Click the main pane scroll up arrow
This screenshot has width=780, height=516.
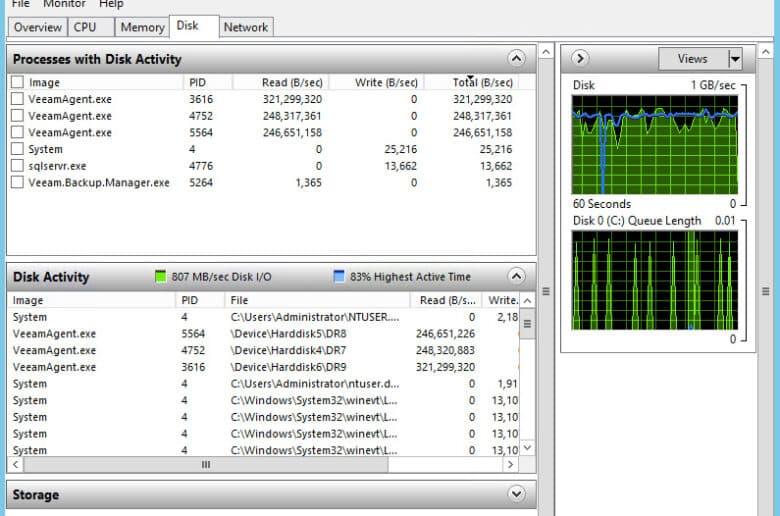coord(546,52)
